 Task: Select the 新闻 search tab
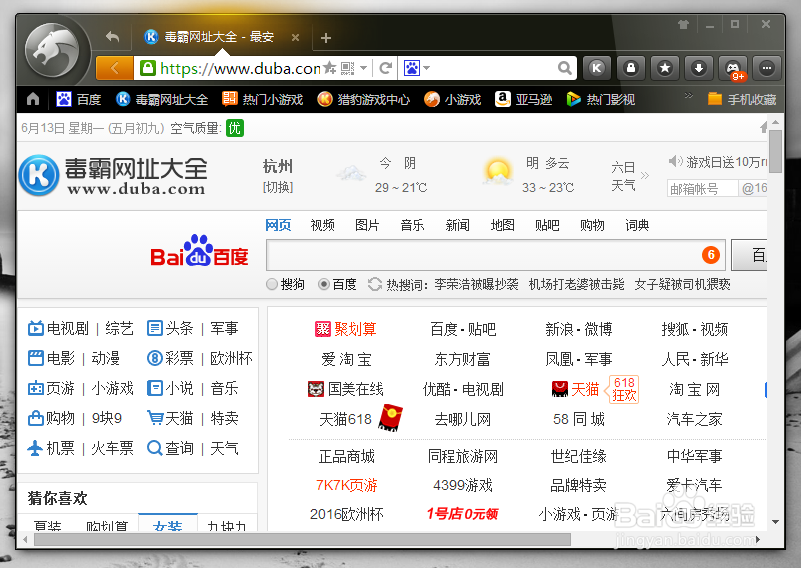click(x=457, y=225)
